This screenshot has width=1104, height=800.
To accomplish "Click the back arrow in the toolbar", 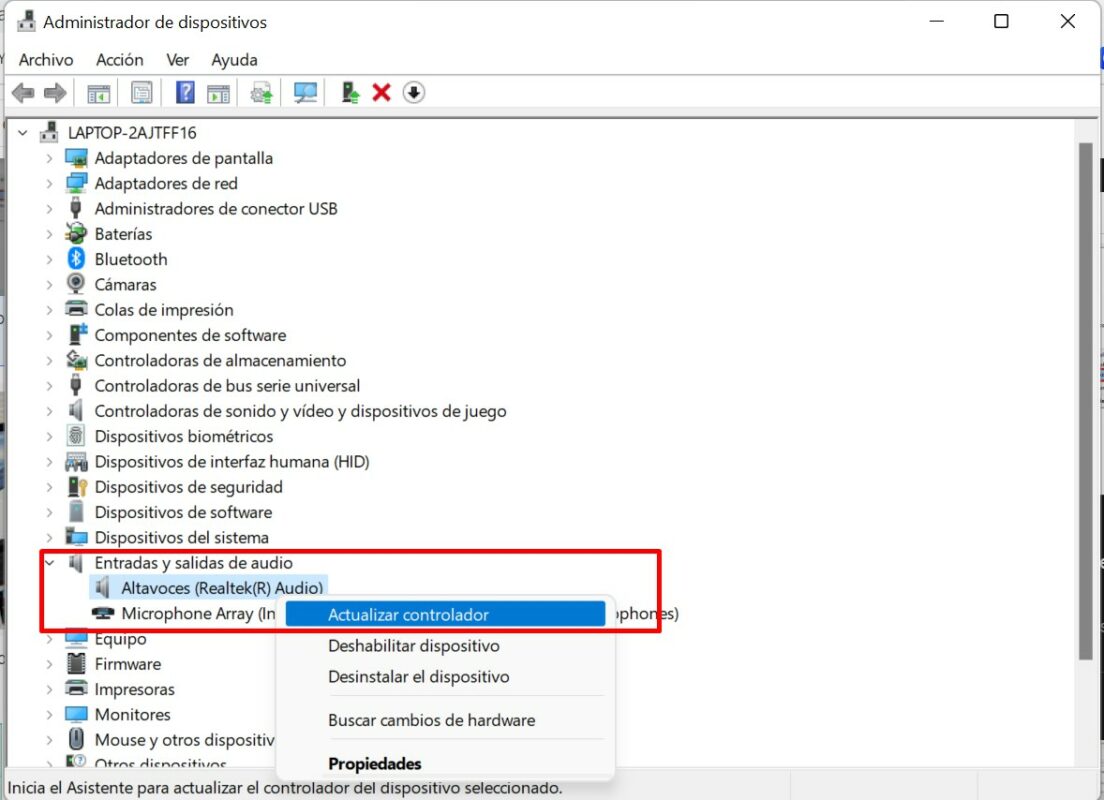I will pyautogui.click(x=23, y=93).
